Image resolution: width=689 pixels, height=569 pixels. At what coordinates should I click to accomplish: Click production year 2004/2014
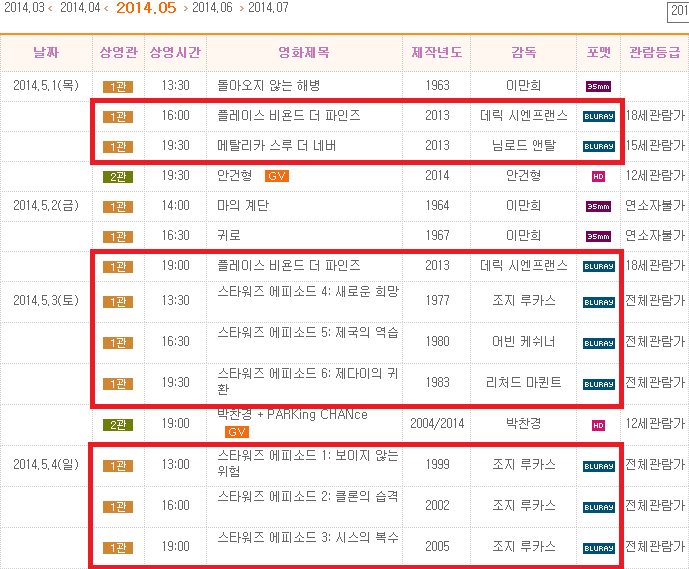pyautogui.click(x=437, y=424)
